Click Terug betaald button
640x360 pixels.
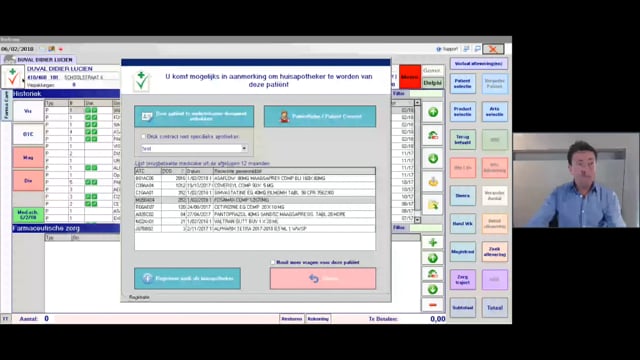click(463, 140)
